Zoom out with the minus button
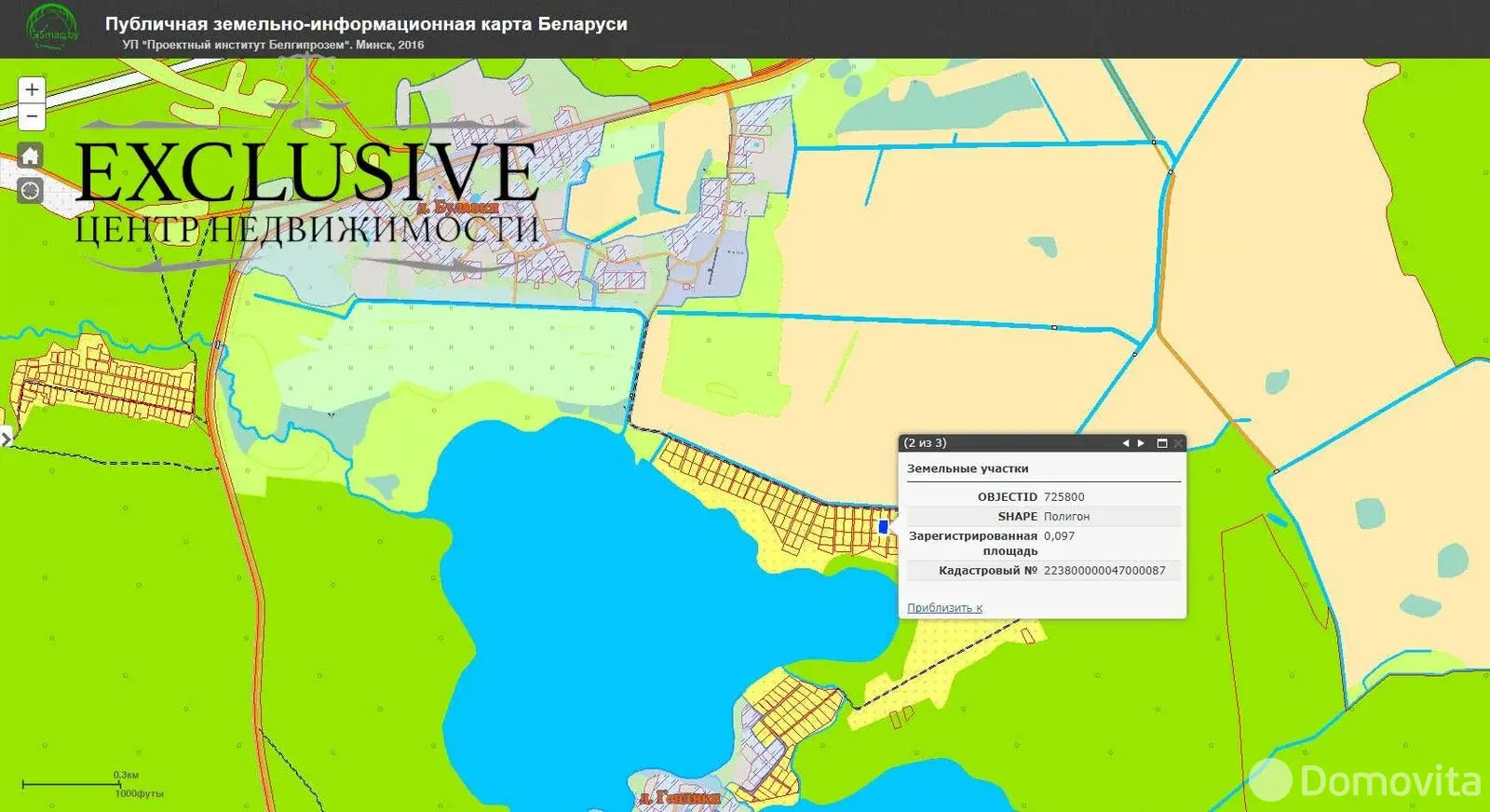1490x812 pixels. click(32, 116)
